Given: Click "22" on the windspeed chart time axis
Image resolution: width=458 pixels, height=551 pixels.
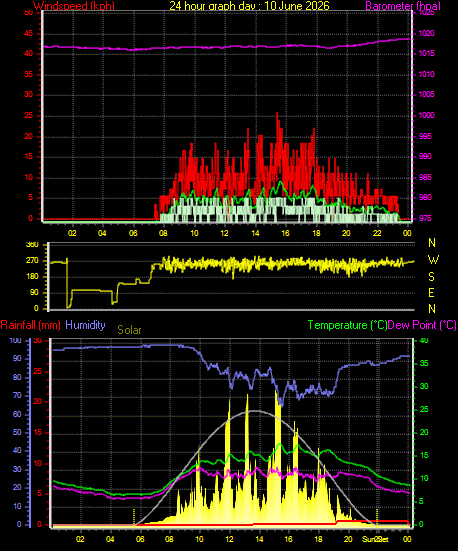Looking at the screenshot, I should [x=377, y=233].
